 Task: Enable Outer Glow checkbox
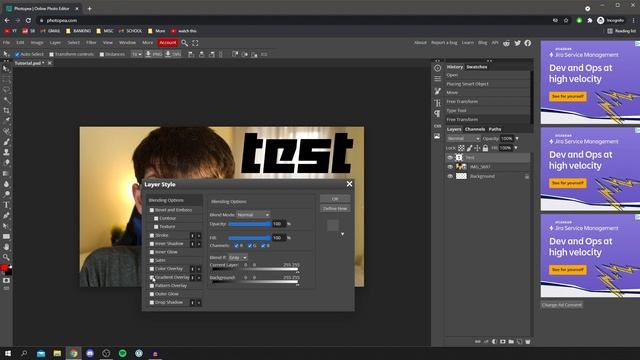[152, 294]
